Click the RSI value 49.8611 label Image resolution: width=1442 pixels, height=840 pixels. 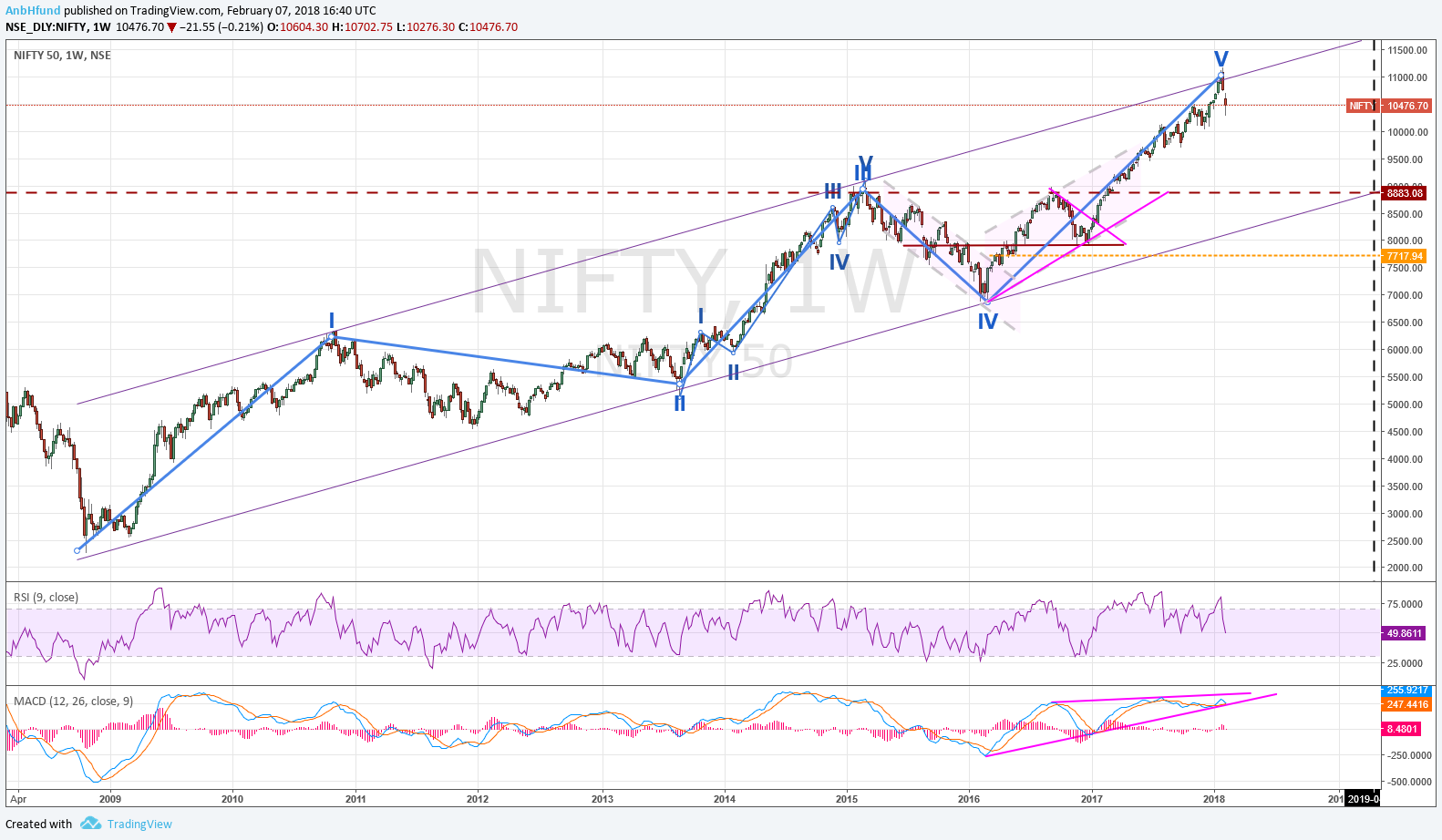(1405, 633)
